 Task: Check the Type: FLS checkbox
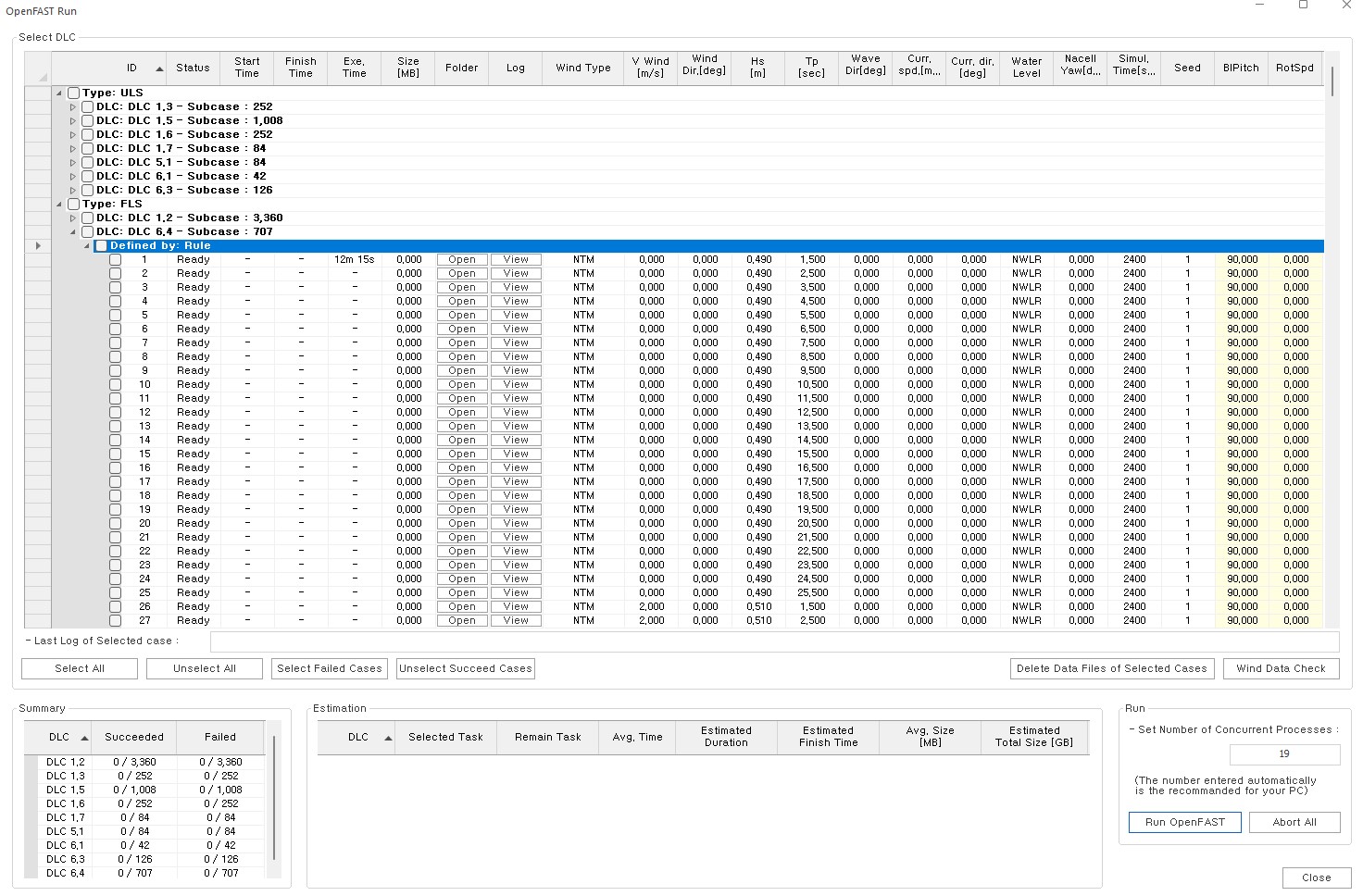[74, 205]
